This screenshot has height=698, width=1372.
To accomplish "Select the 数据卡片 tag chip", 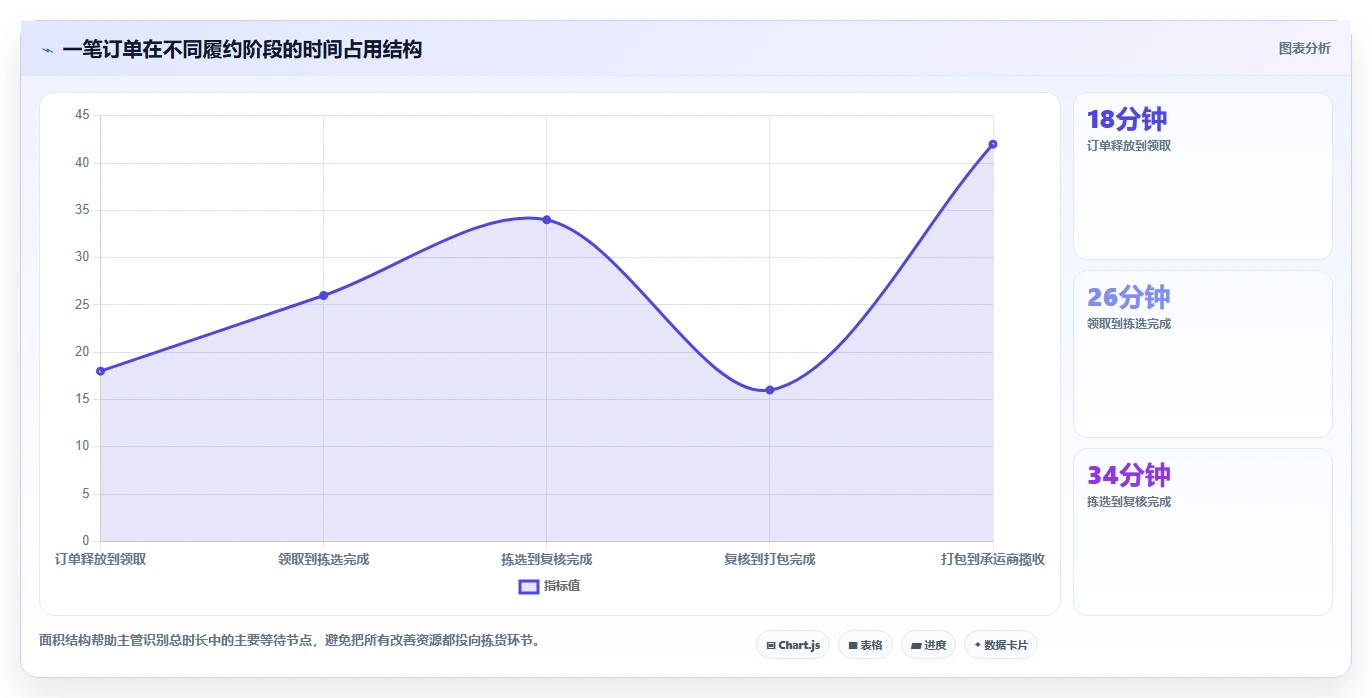I will tap(1000, 645).
